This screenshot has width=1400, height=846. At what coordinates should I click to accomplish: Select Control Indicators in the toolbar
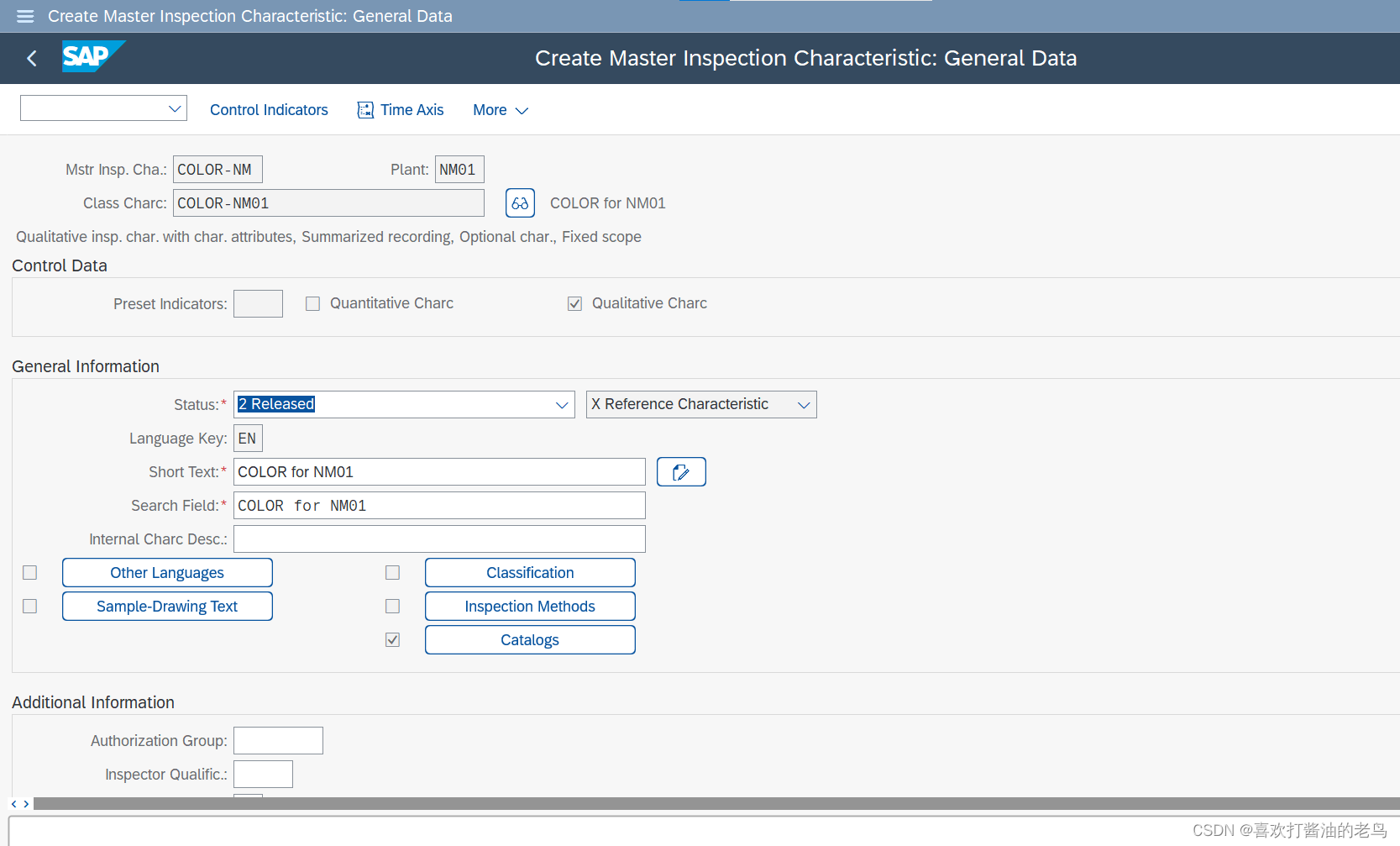(x=269, y=109)
